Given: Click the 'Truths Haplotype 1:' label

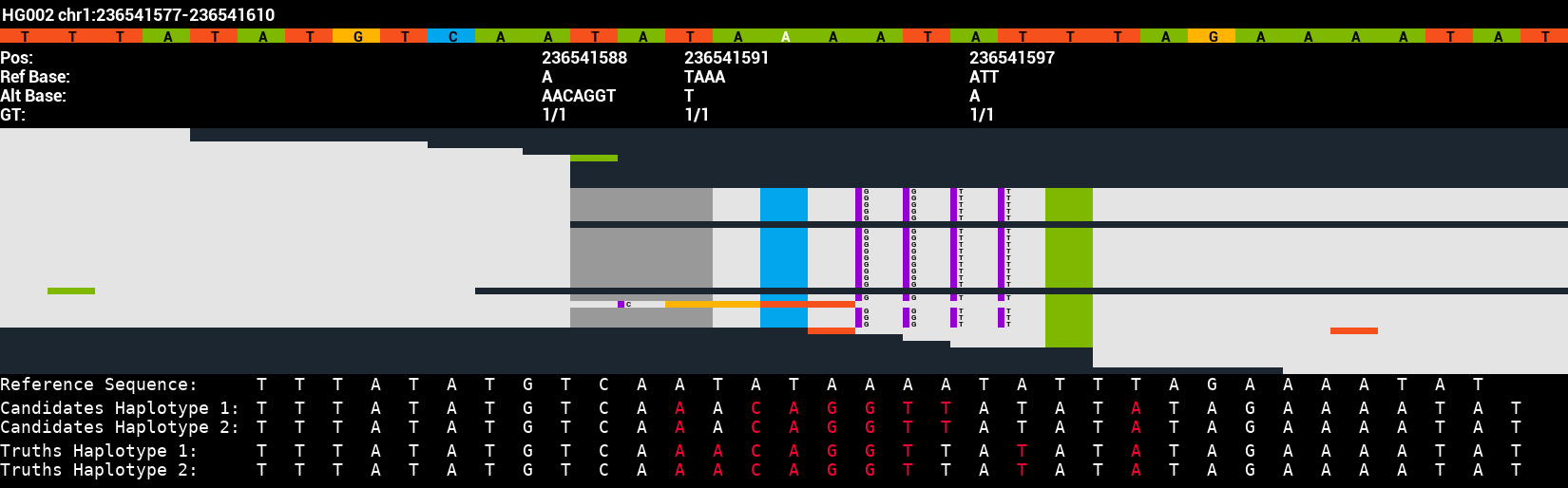Looking at the screenshot, I should coord(99,451).
